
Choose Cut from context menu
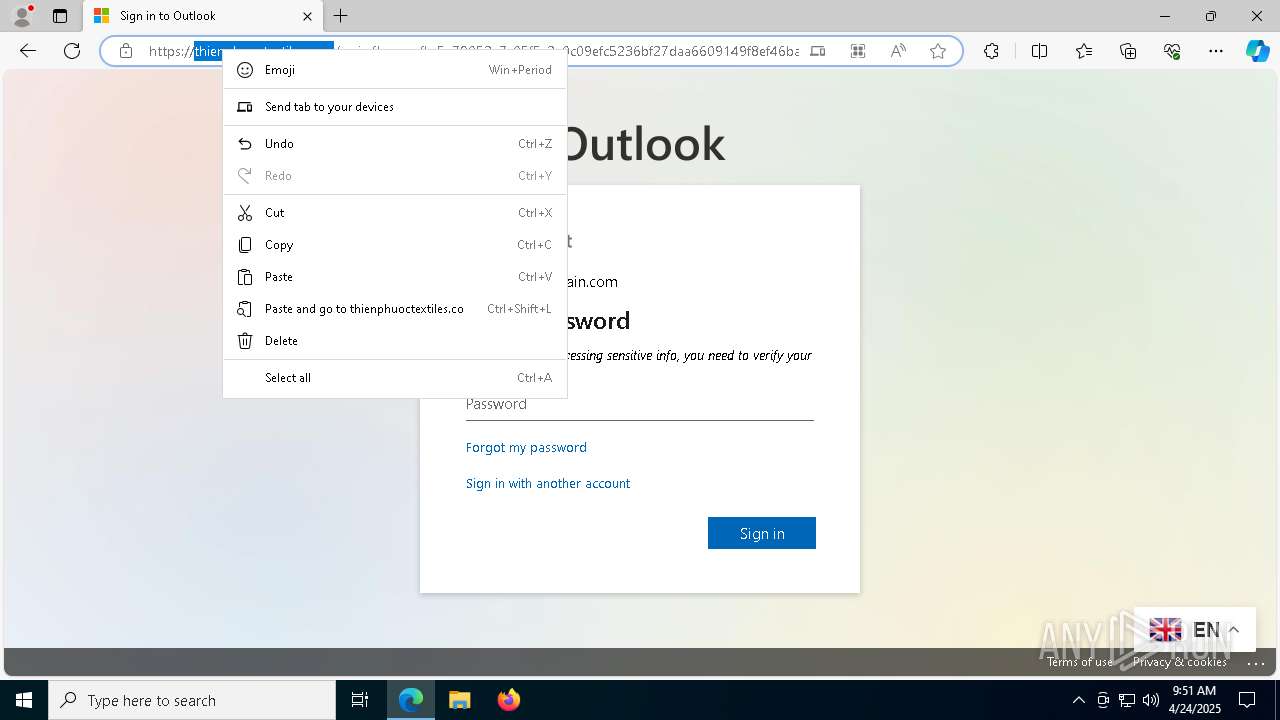[395, 213]
